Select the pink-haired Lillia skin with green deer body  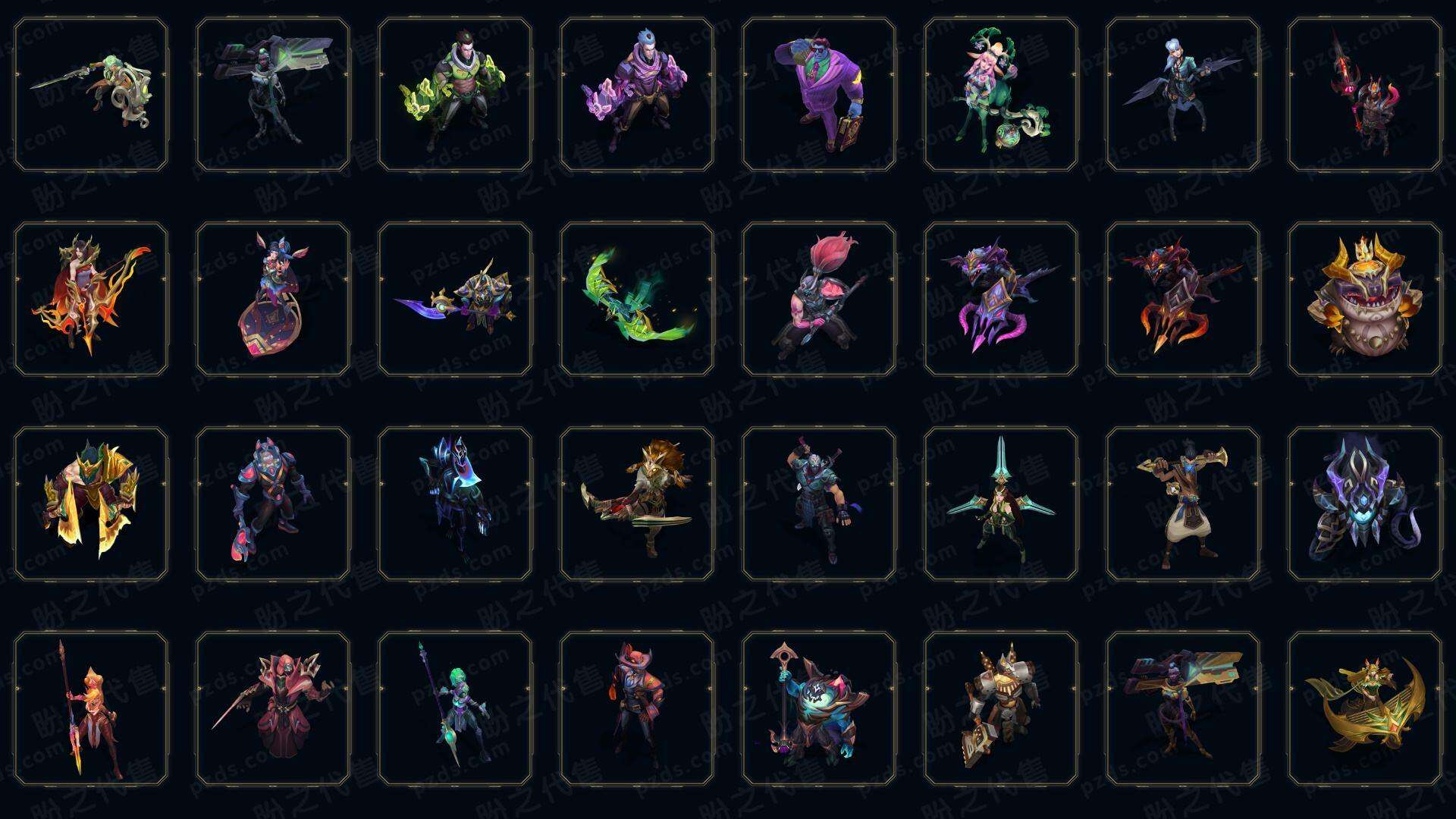[1001, 95]
